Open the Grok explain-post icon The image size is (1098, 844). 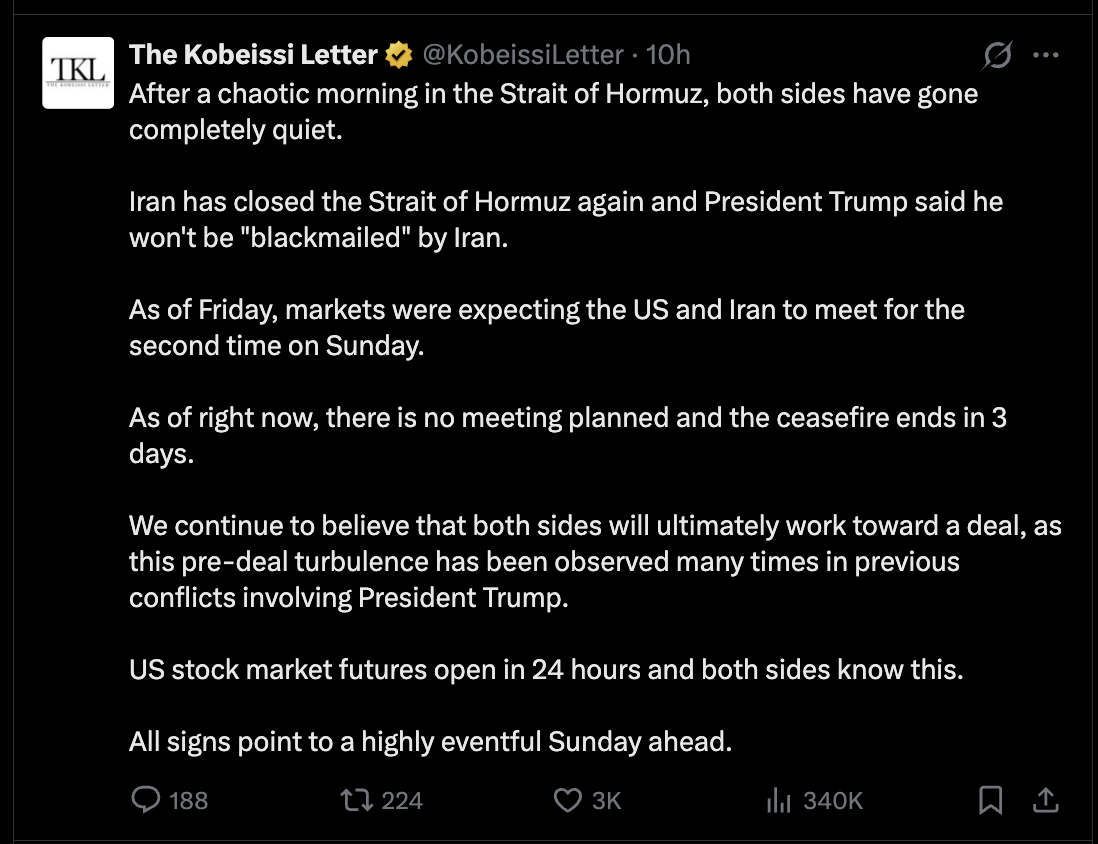click(x=997, y=56)
